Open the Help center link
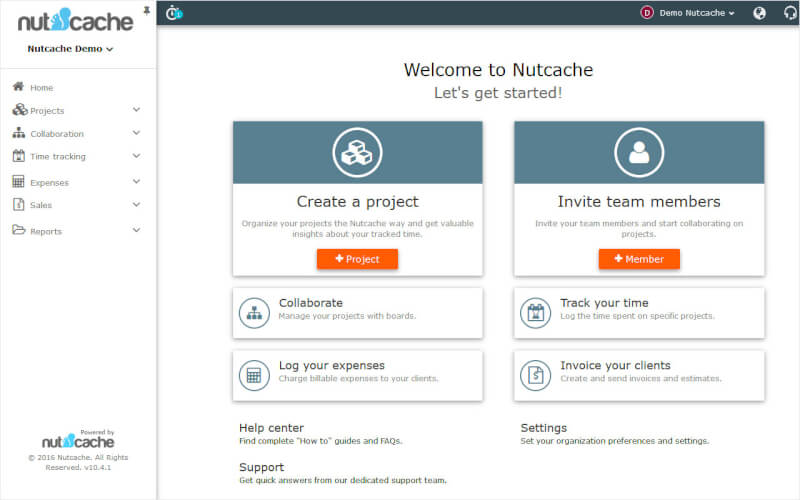The width and height of the screenshot is (800, 500). pos(271,428)
